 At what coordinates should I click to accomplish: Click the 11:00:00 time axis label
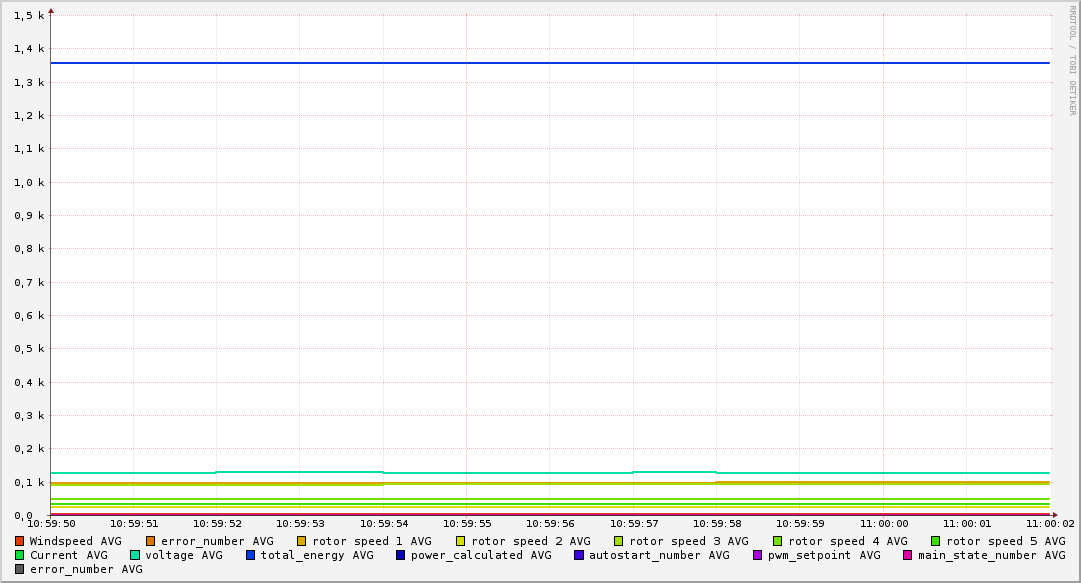884,523
